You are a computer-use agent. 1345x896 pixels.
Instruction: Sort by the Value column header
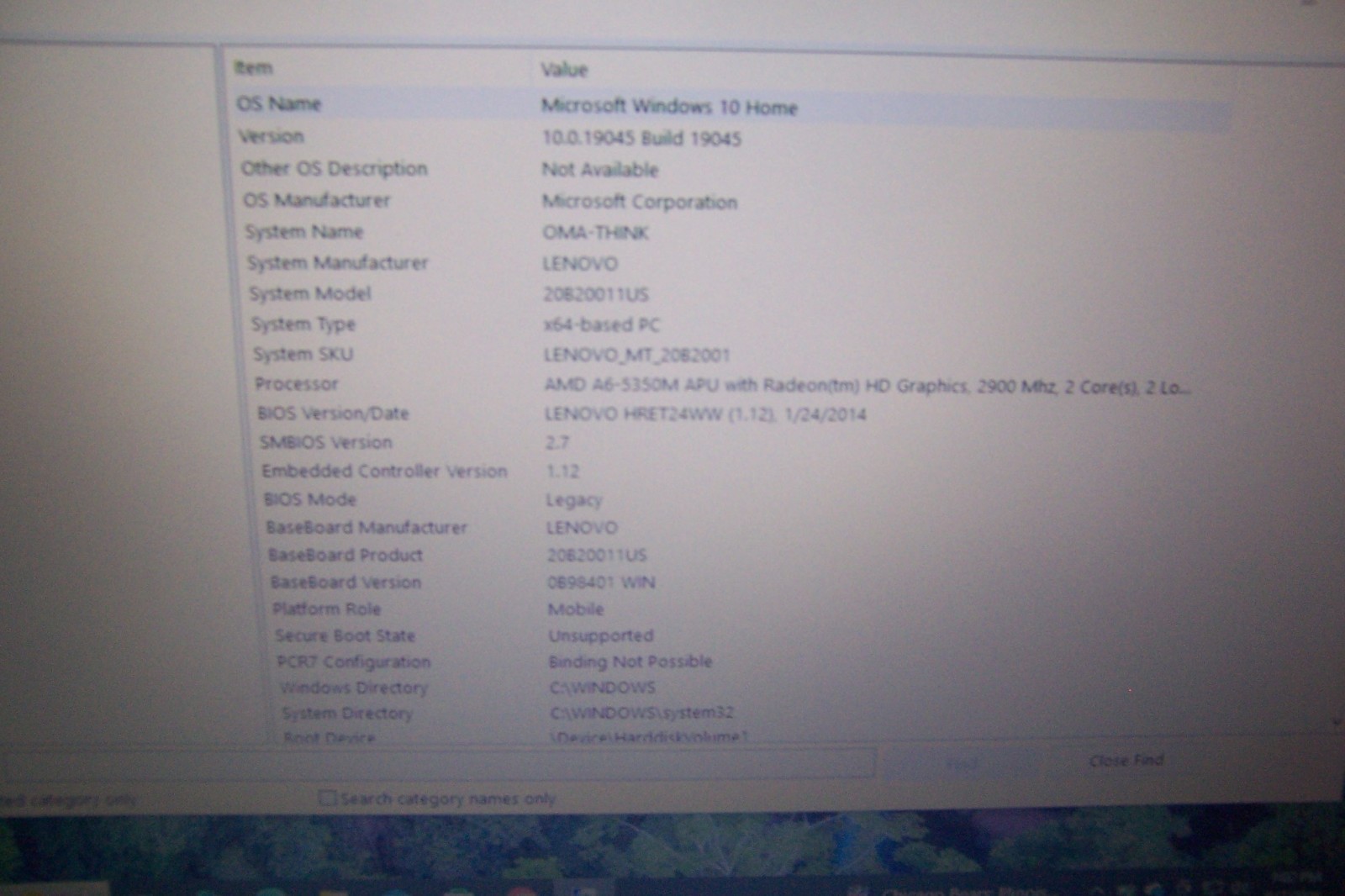563,70
